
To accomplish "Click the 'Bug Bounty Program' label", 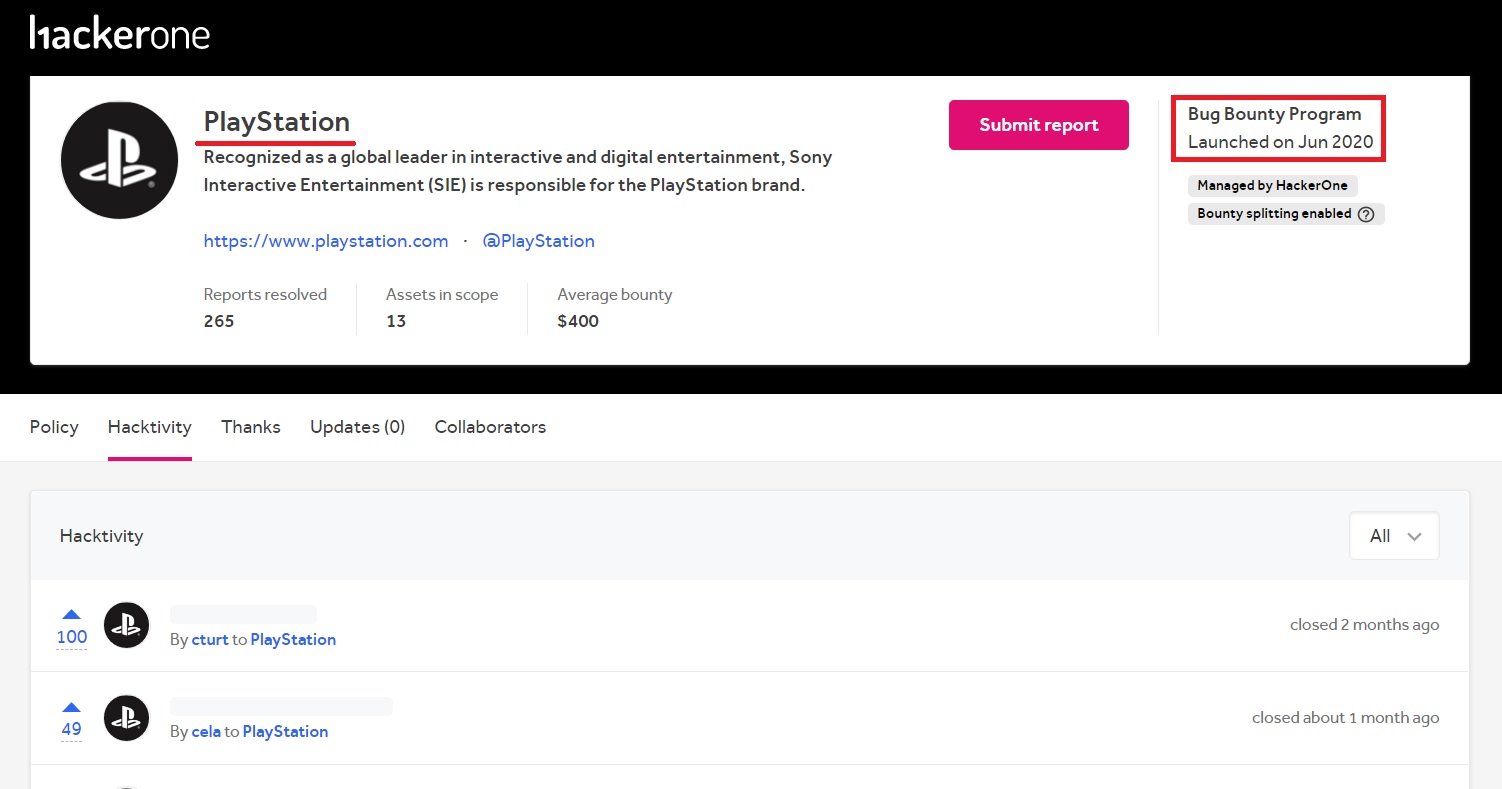I will point(1275,114).
